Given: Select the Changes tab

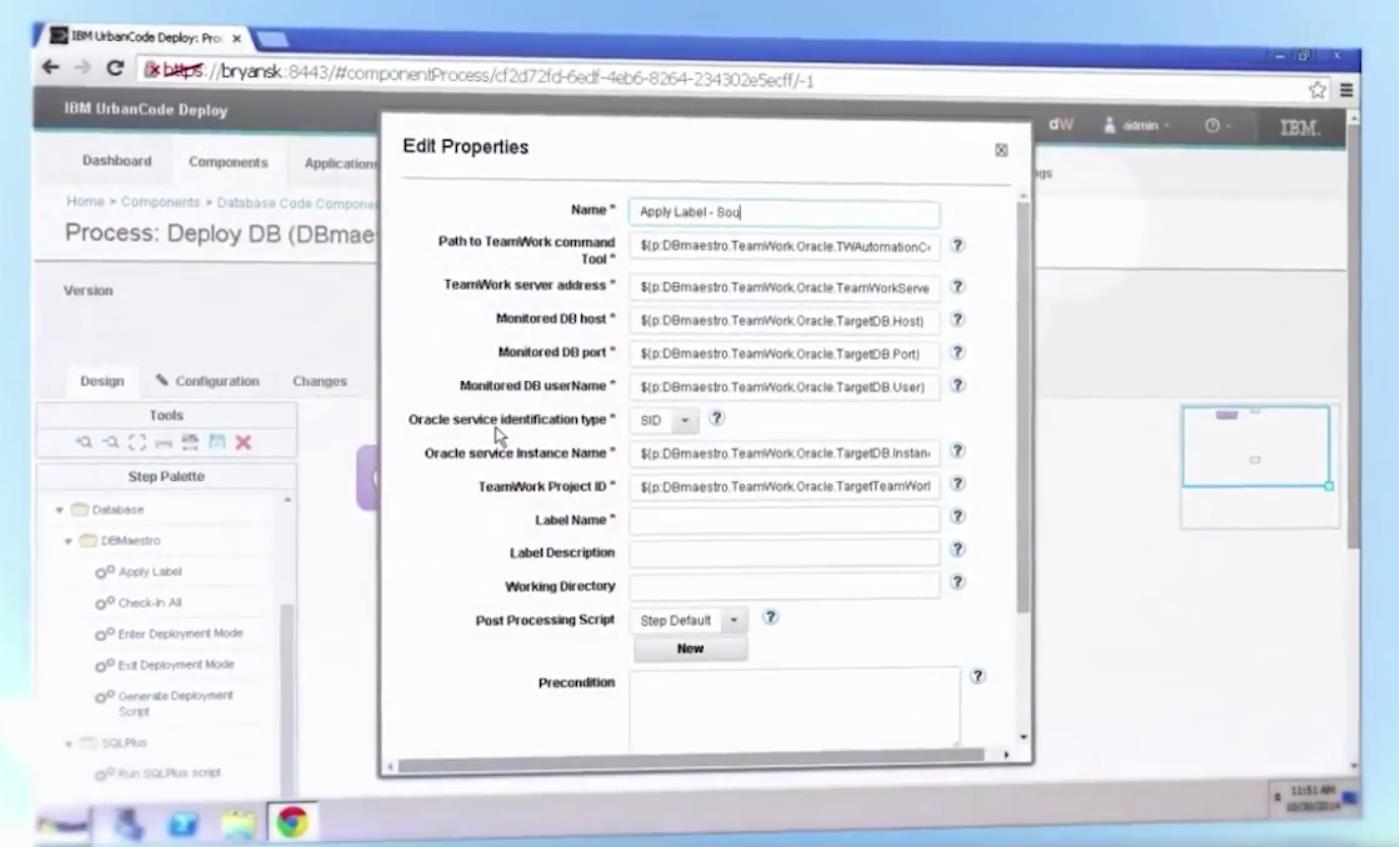Looking at the screenshot, I should (x=320, y=381).
